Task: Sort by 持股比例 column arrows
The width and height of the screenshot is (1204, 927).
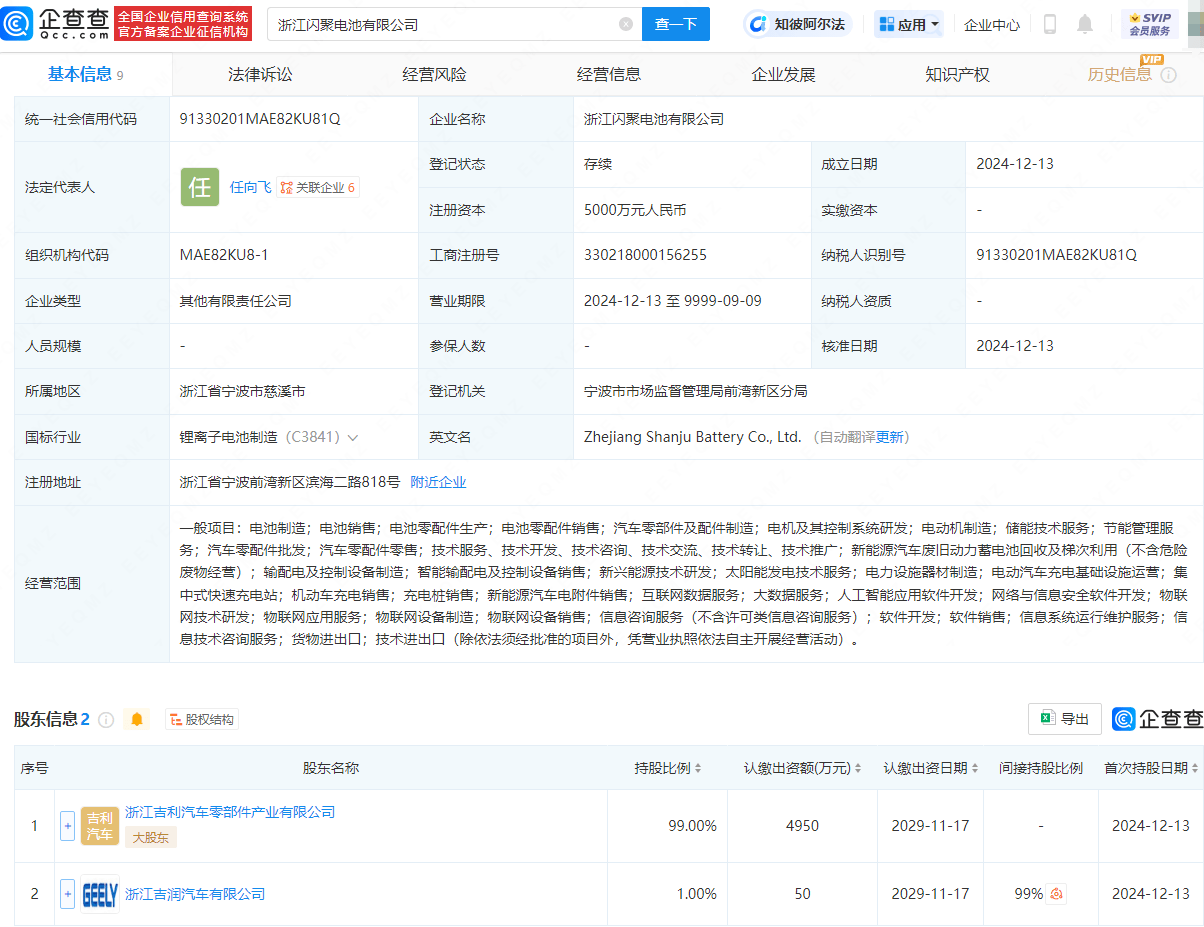Action: click(698, 768)
